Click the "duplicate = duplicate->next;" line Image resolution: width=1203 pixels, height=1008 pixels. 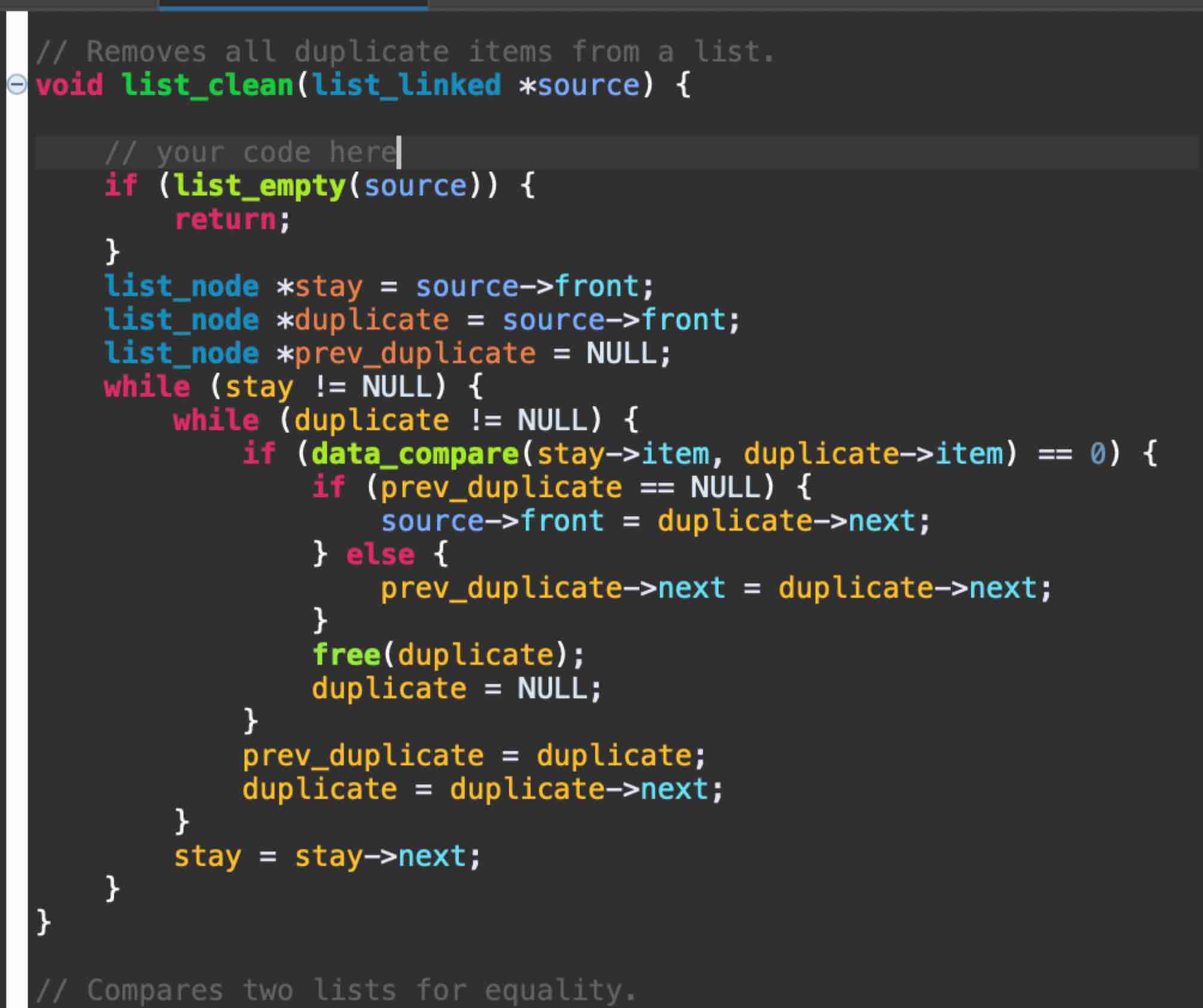pyautogui.click(x=483, y=789)
